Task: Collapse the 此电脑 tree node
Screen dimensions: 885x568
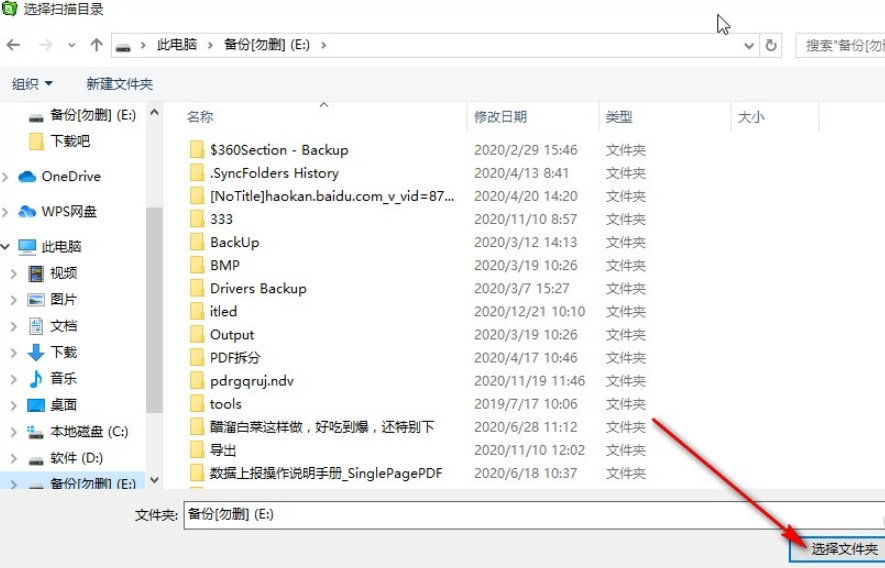Action: [6, 247]
